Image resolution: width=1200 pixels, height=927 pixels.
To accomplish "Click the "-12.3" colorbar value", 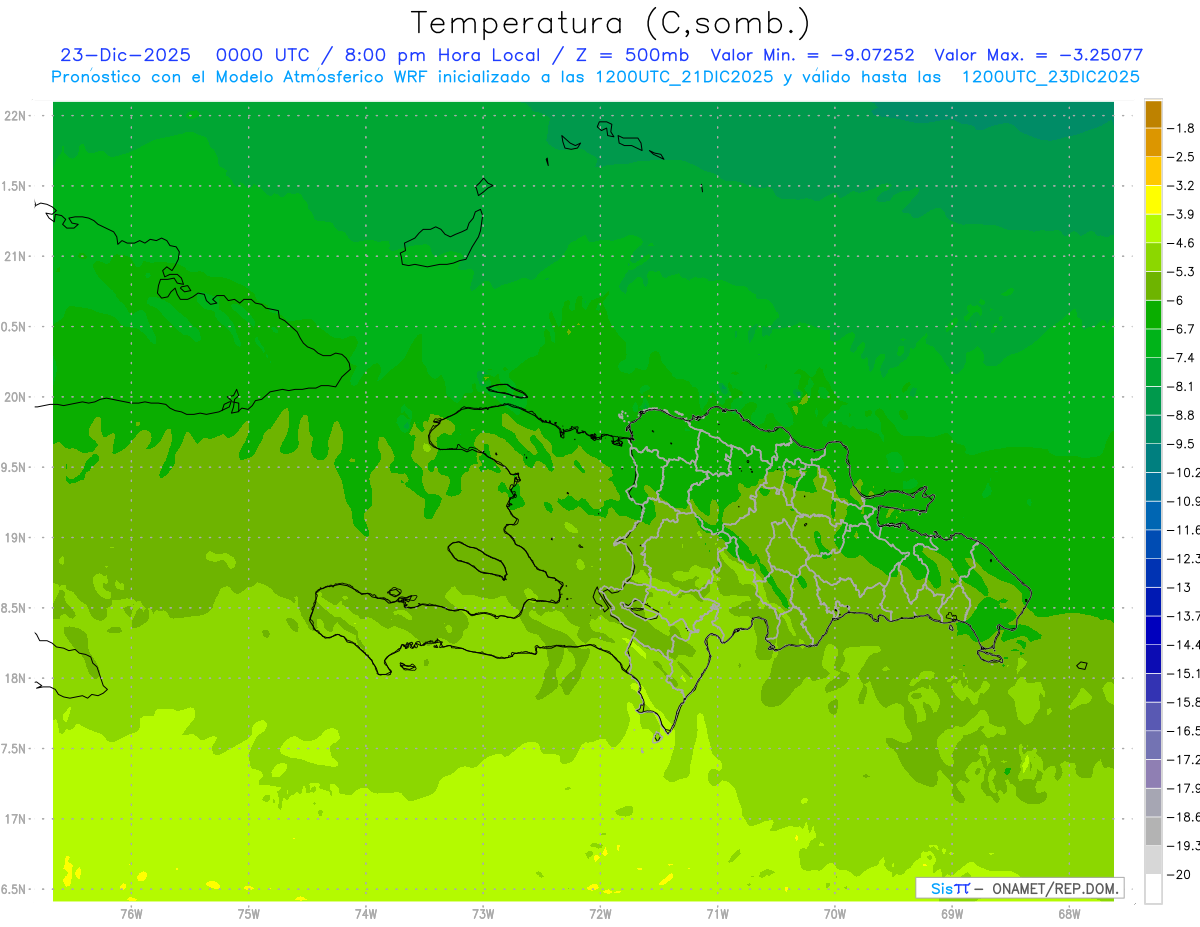I will (1184, 559).
